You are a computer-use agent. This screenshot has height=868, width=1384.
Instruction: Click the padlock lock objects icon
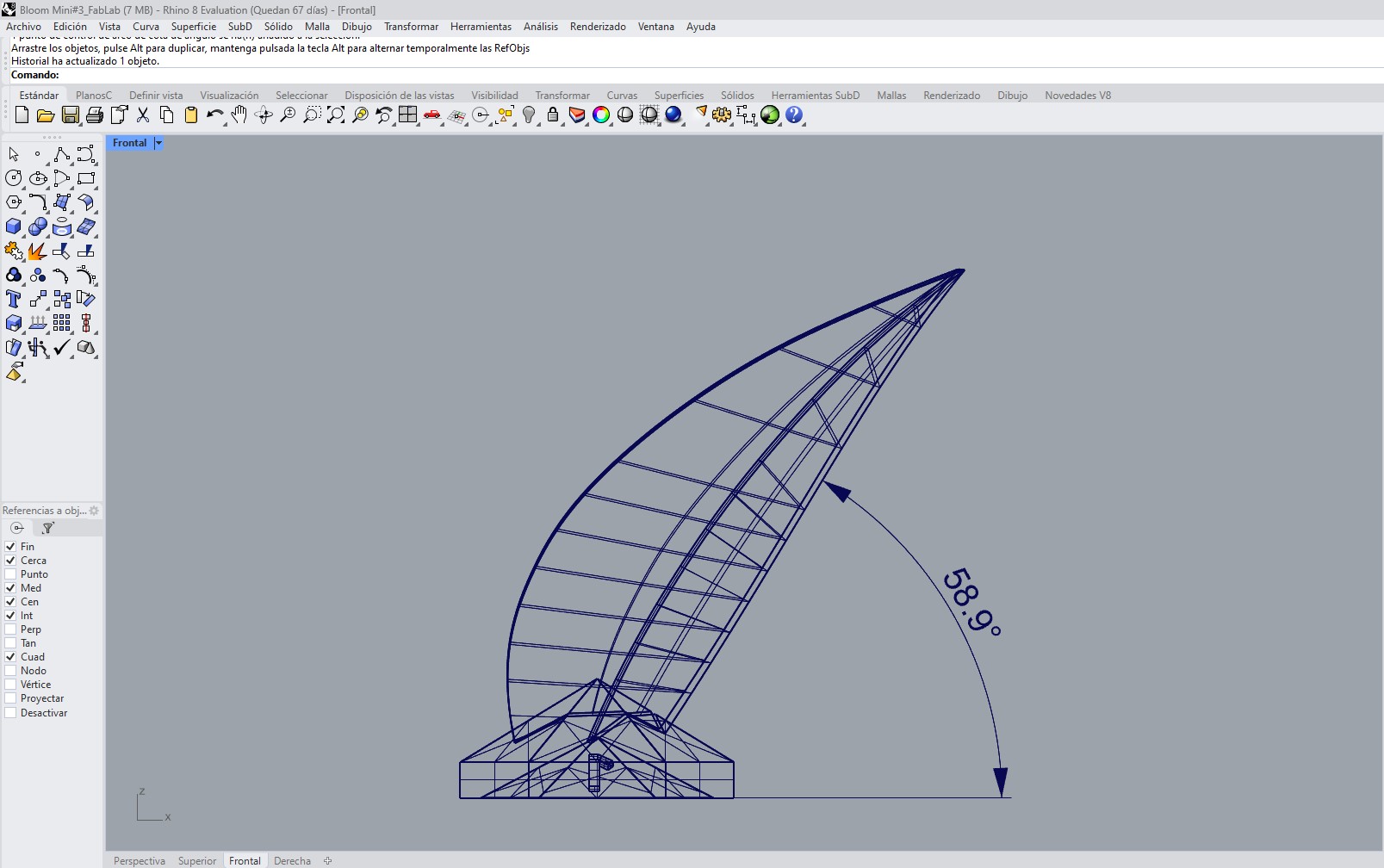coord(553,115)
